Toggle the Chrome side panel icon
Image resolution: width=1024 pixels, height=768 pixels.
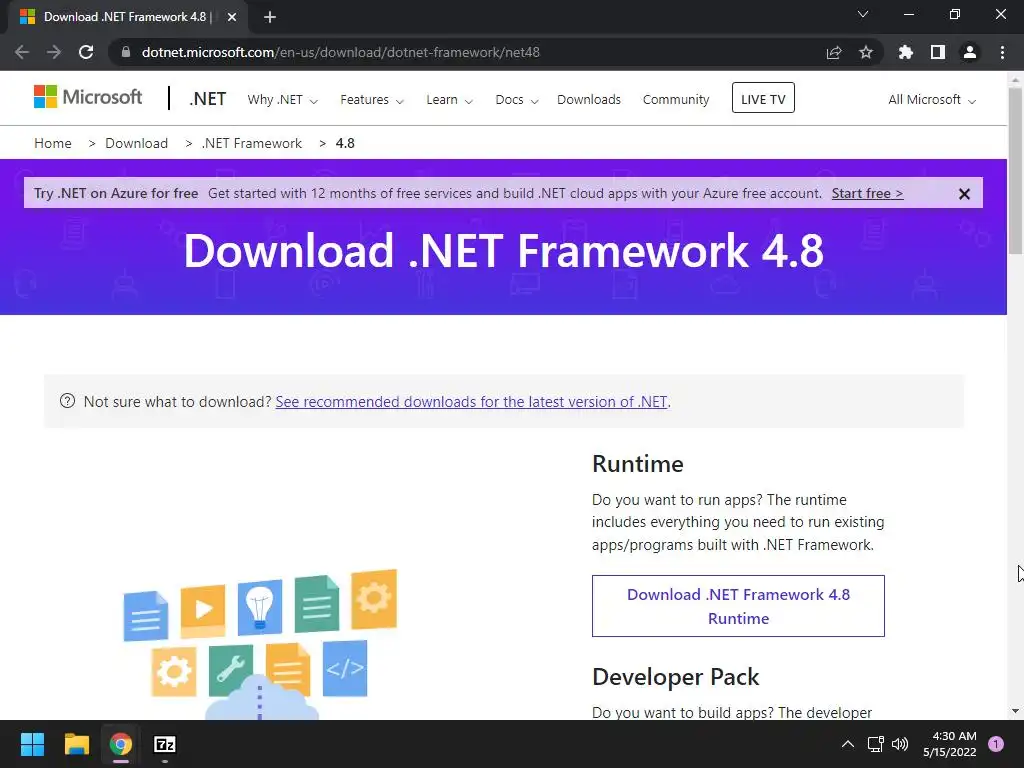938,52
